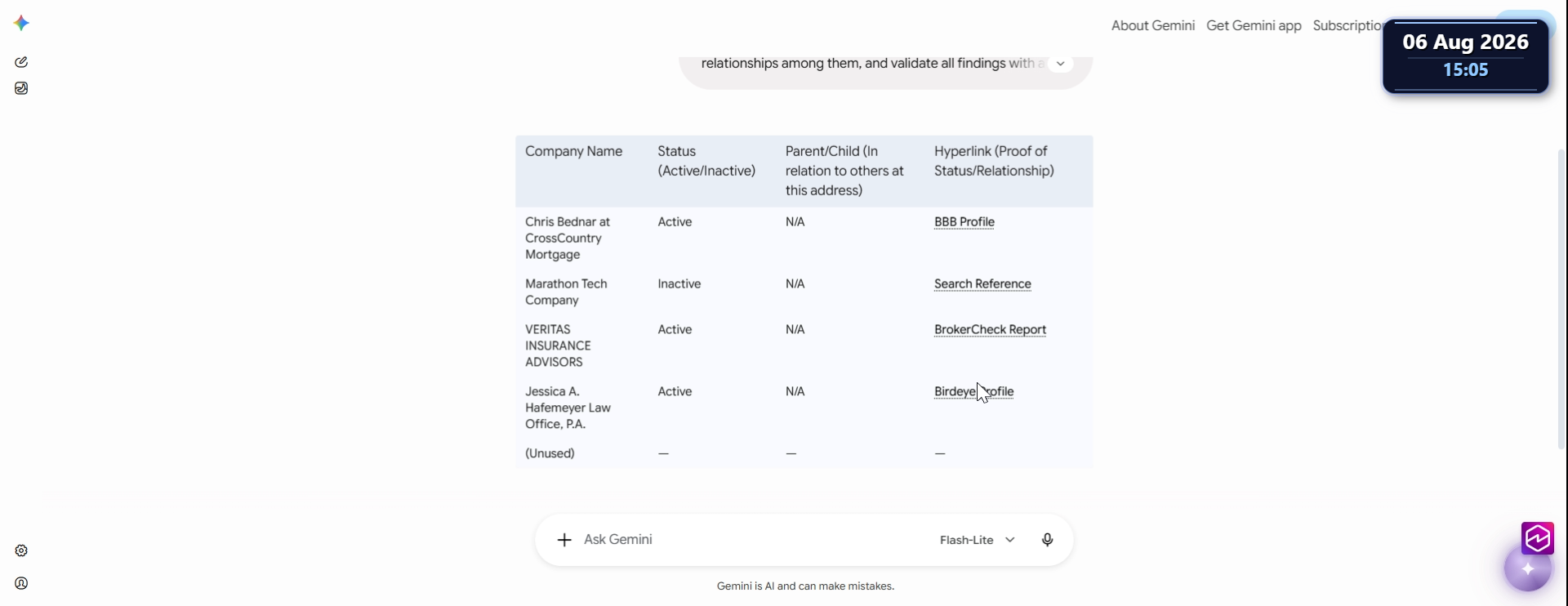The height and width of the screenshot is (606, 1568).
Task: Click the Active status for Chris Bednar row
Action: coord(675,222)
